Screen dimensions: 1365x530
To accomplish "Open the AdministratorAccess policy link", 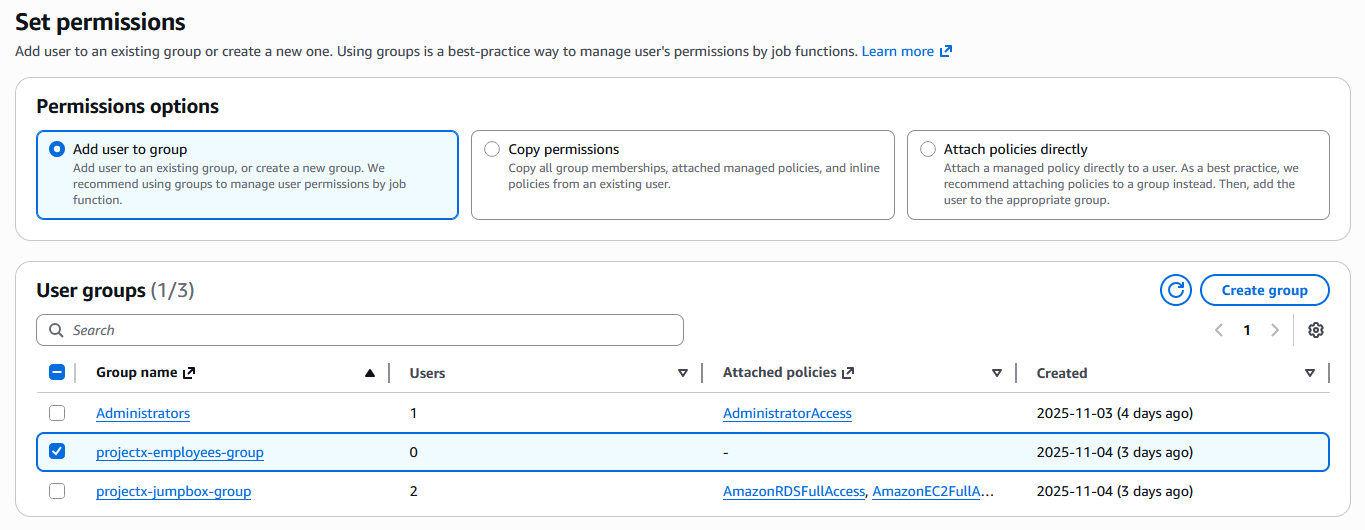I will pos(787,413).
